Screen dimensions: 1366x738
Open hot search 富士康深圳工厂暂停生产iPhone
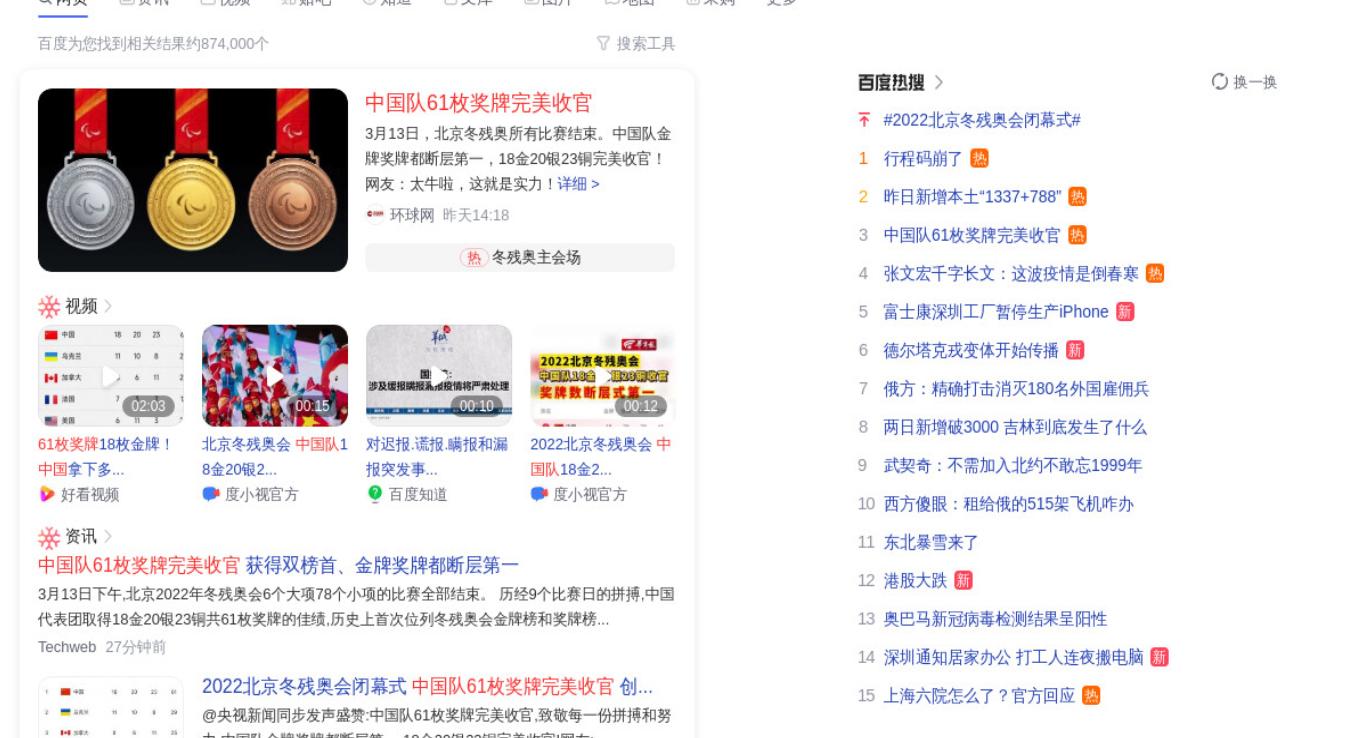pos(996,312)
